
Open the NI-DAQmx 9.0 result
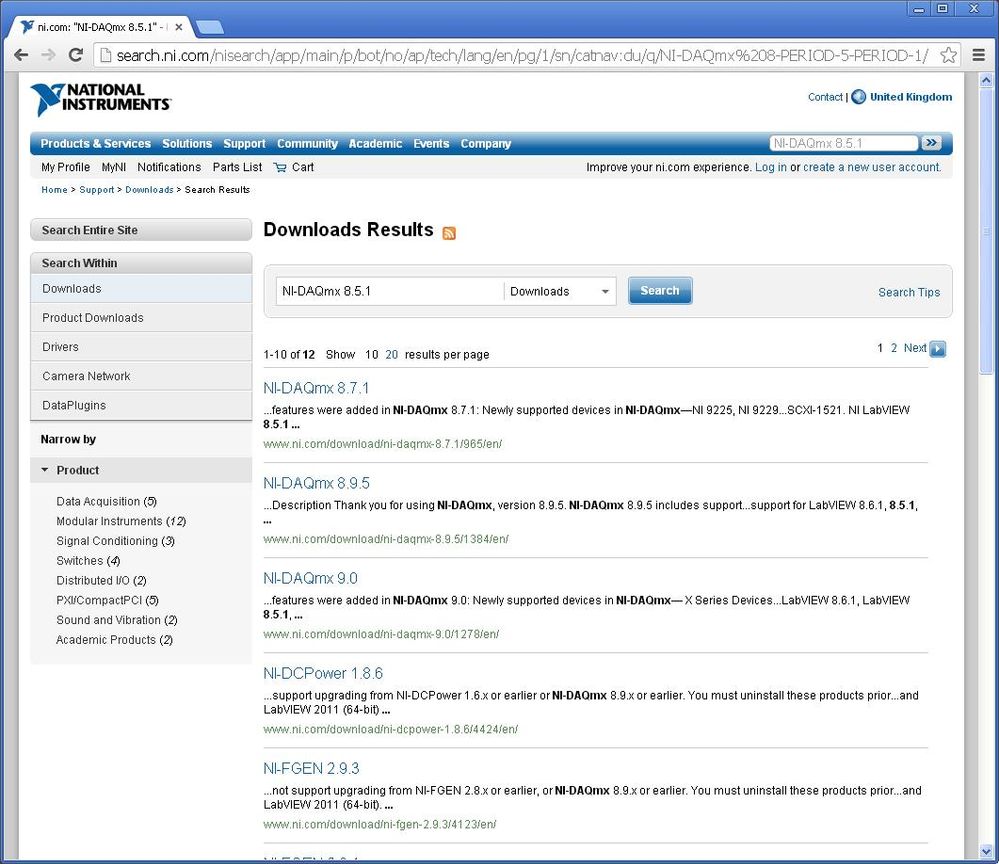[310, 578]
